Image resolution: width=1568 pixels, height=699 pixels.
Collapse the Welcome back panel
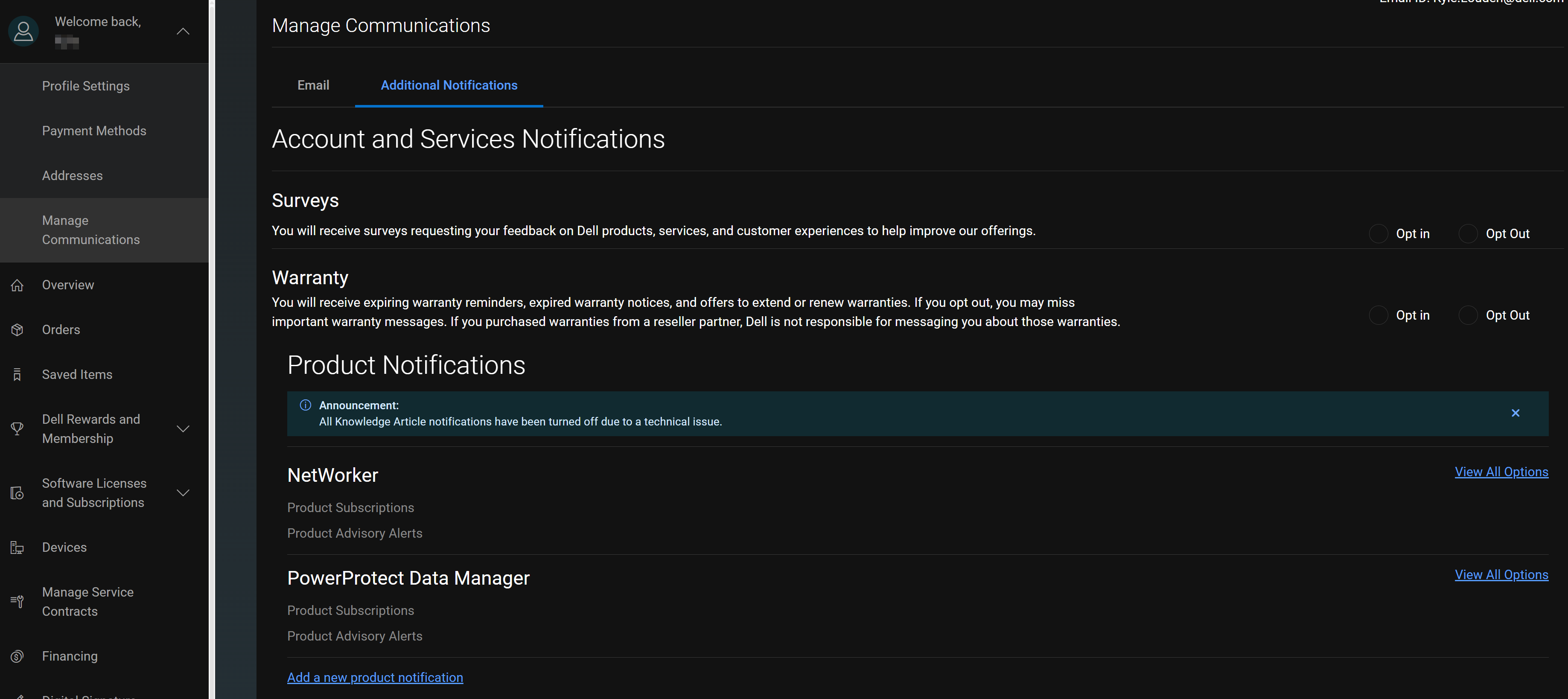coord(183,31)
